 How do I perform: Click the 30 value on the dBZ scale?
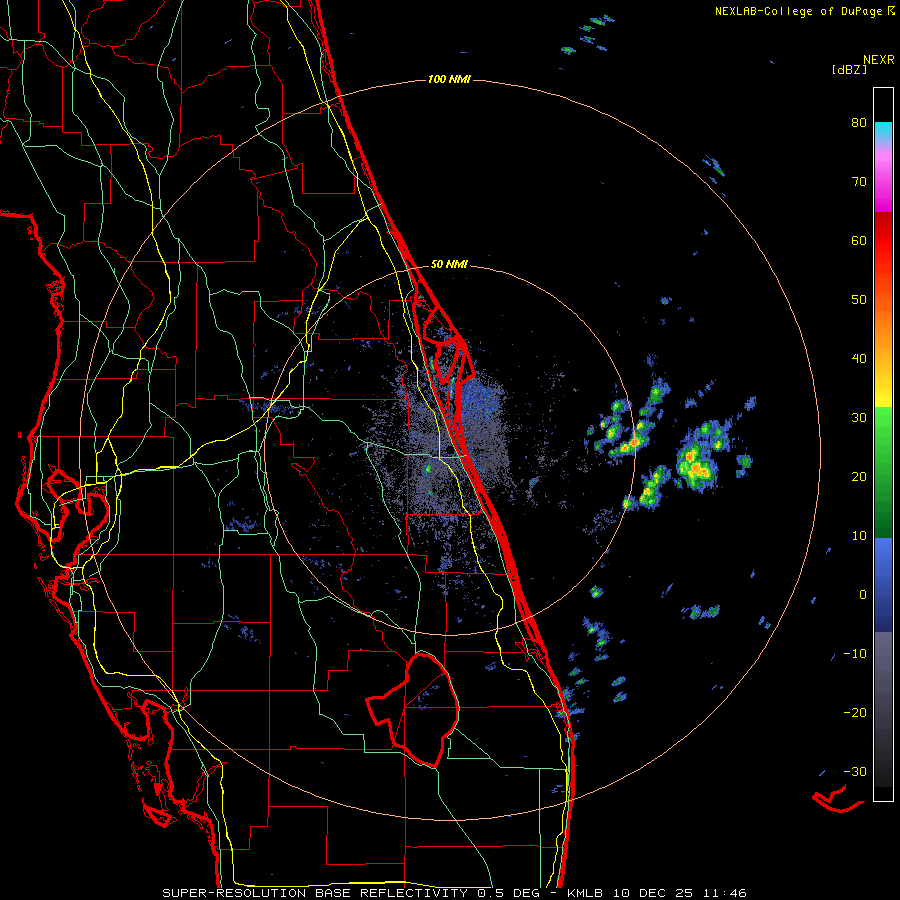tap(859, 418)
